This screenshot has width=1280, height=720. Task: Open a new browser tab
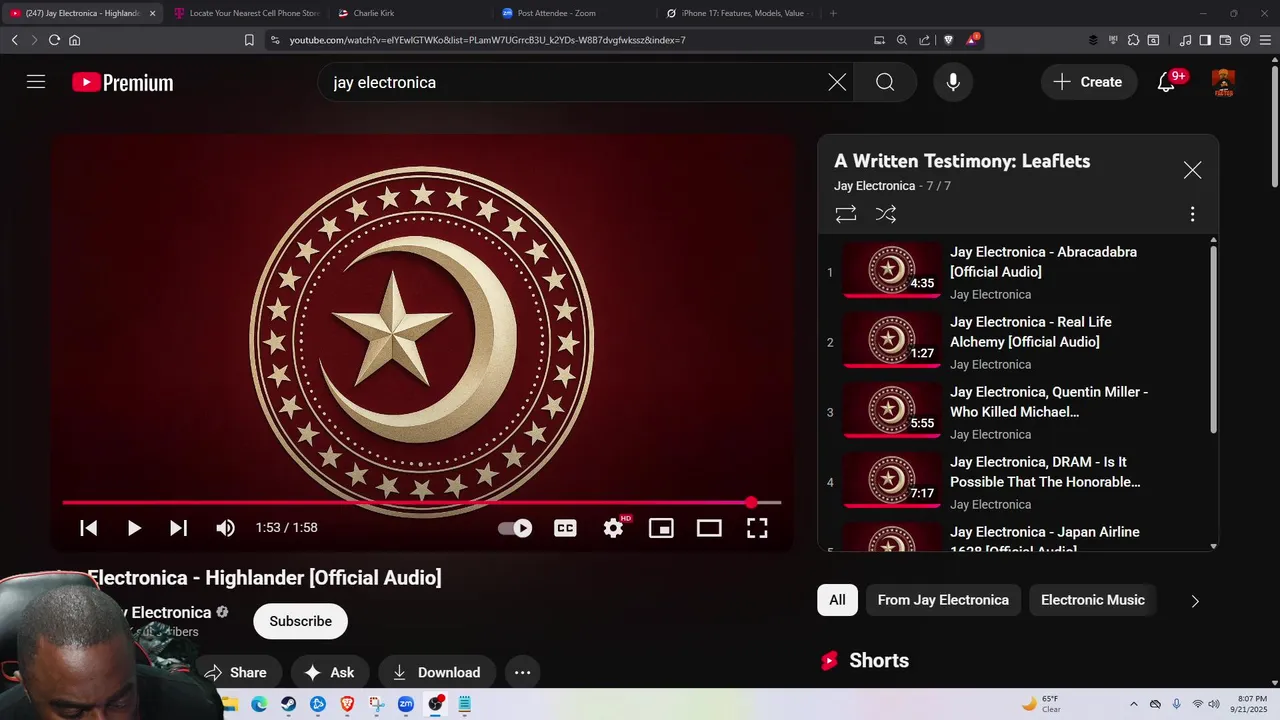tap(833, 13)
